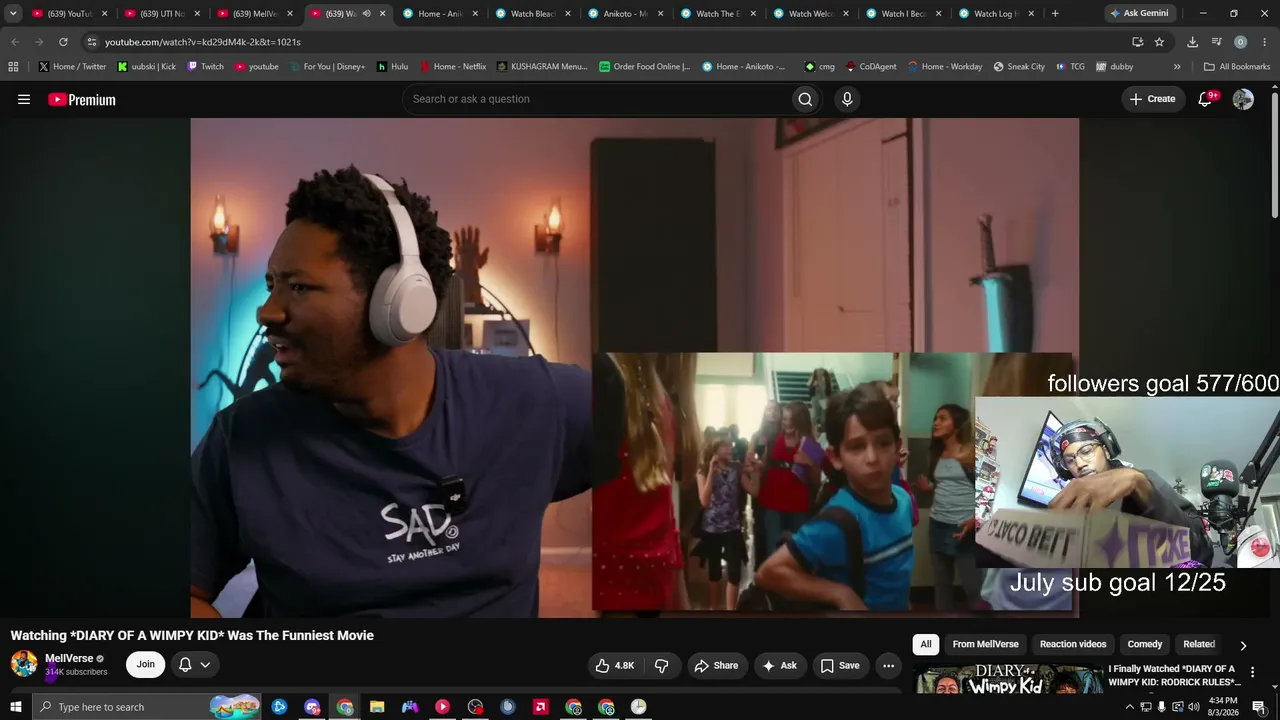Show hidden system tray icons
The height and width of the screenshot is (720, 1280).
[x=1130, y=707]
